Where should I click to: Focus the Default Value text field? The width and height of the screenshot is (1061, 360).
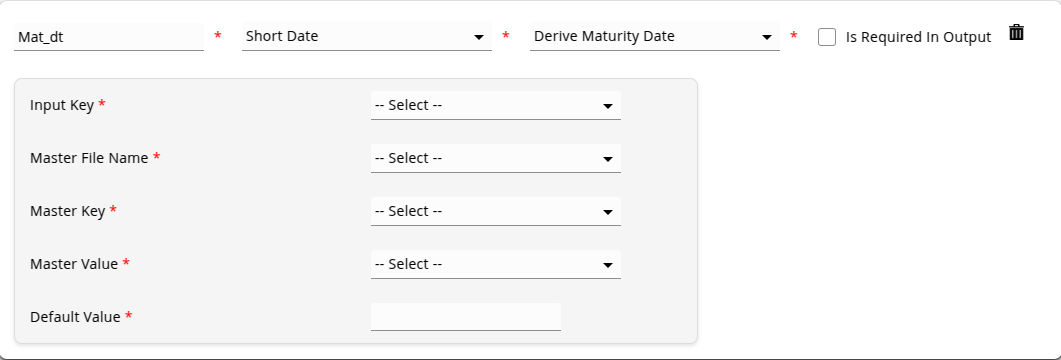tap(466, 317)
